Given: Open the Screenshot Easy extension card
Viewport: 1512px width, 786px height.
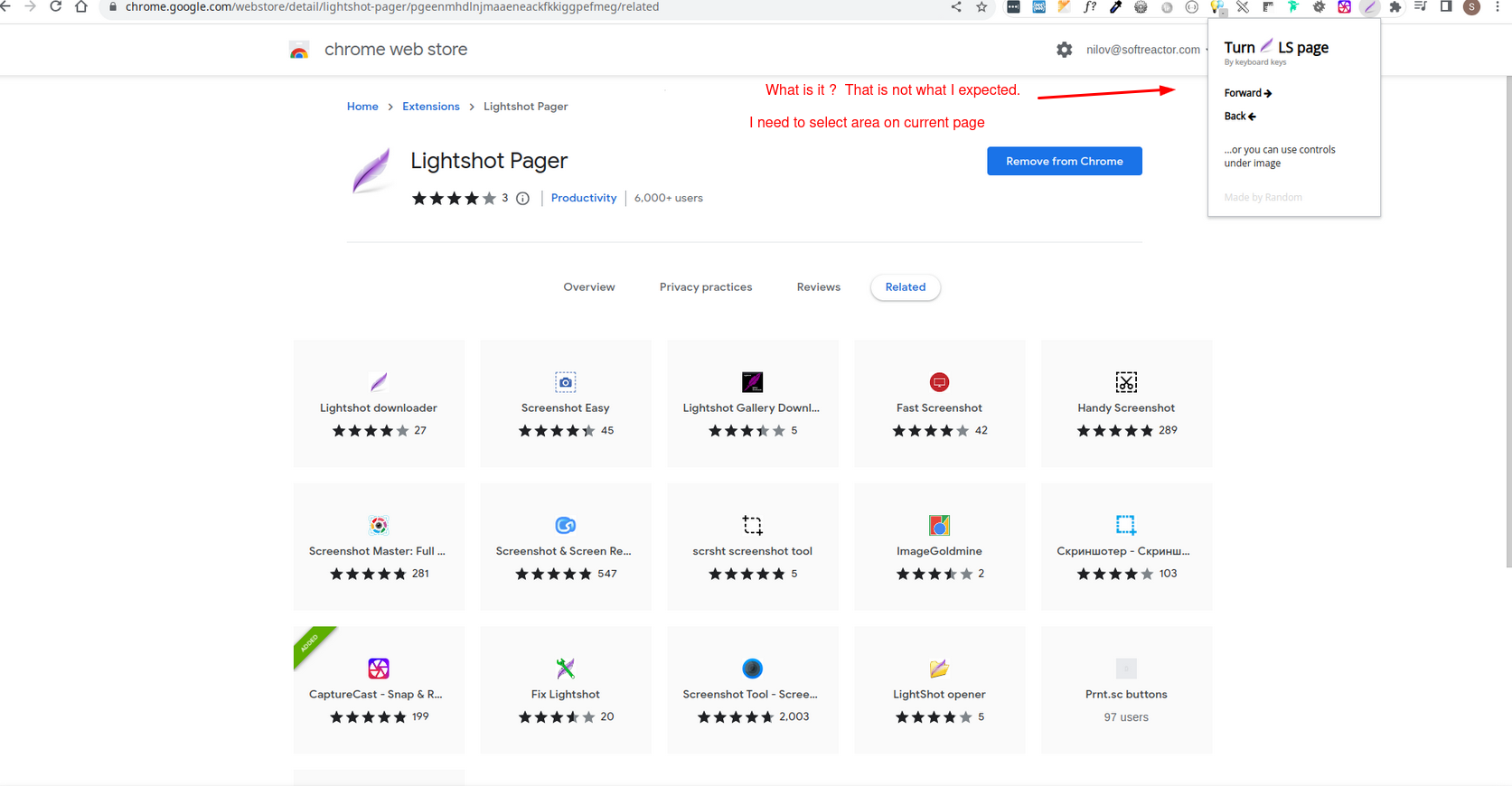Looking at the screenshot, I should (566, 404).
